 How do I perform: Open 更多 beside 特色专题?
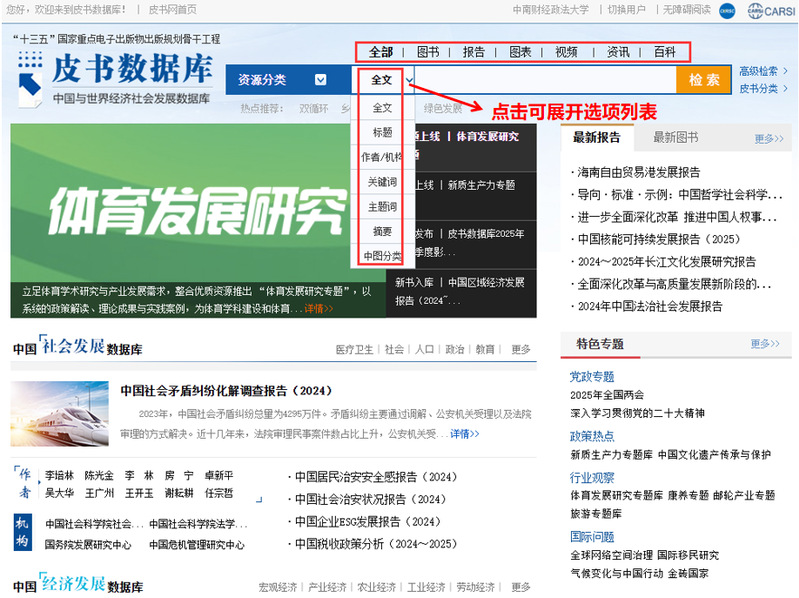[x=765, y=343]
